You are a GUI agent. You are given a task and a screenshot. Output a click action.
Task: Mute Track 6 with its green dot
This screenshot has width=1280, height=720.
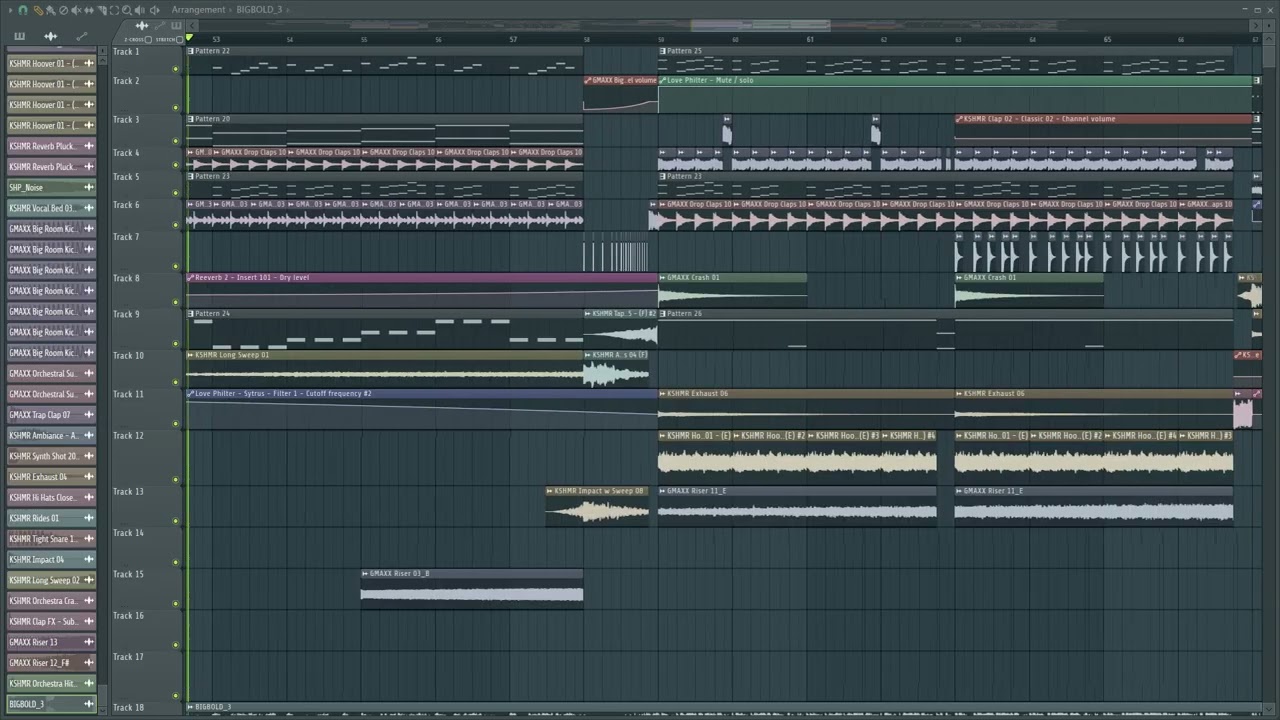click(x=176, y=225)
